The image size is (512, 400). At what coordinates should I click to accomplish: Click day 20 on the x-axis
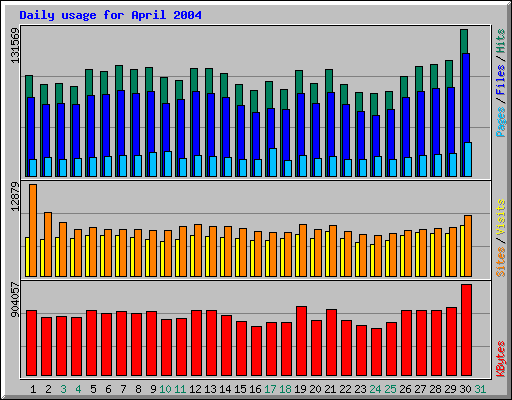click(x=315, y=389)
